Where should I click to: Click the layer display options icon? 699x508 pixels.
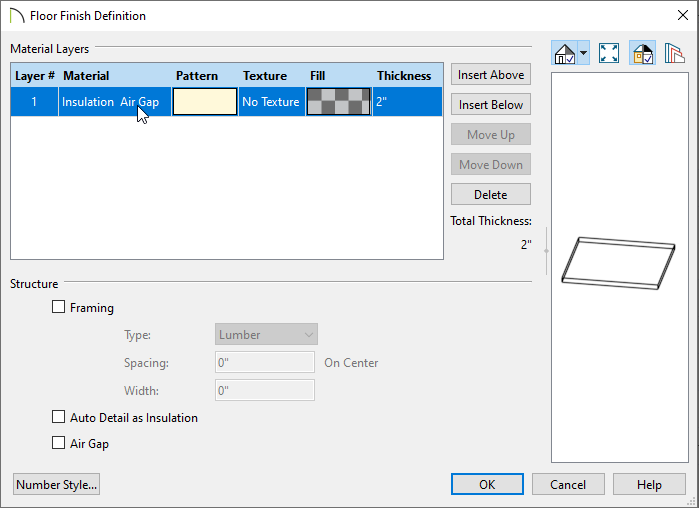674,53
